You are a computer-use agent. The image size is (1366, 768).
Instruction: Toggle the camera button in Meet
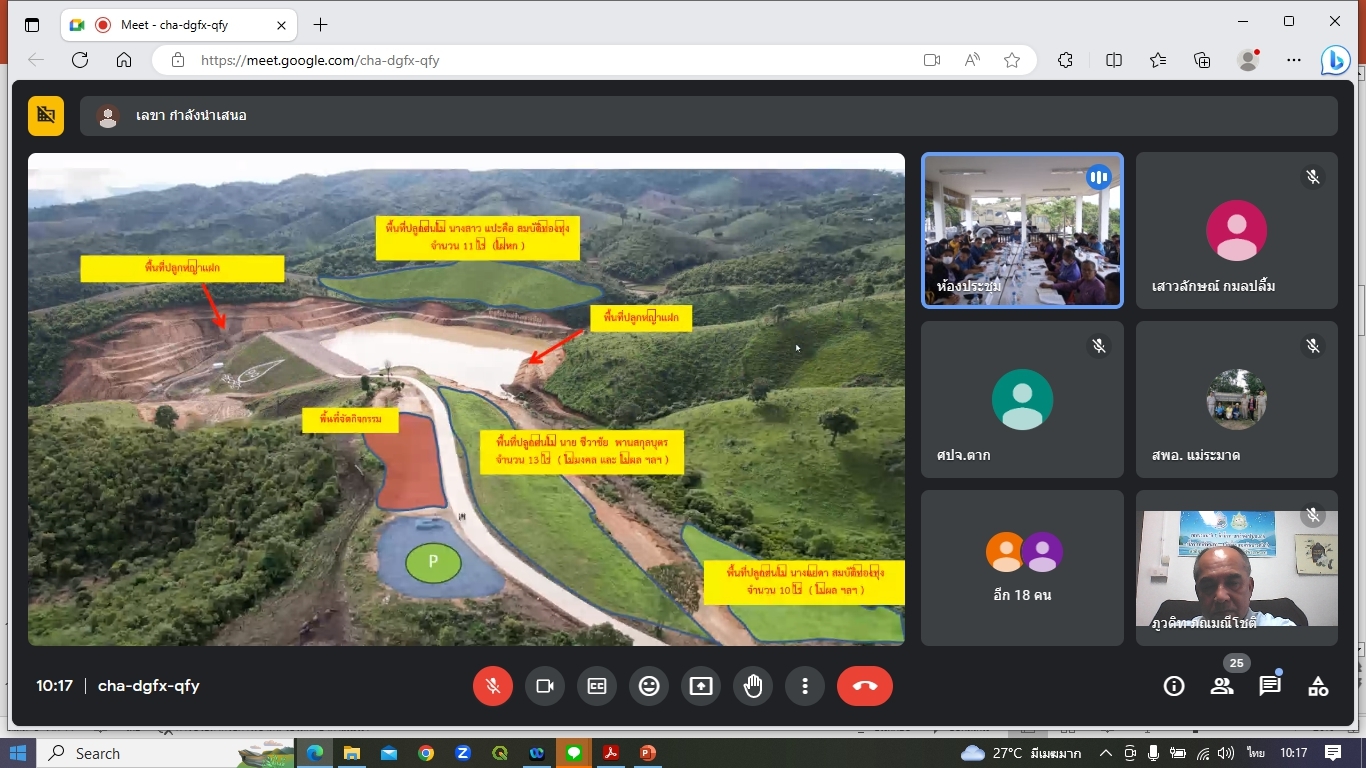(545, 686)
